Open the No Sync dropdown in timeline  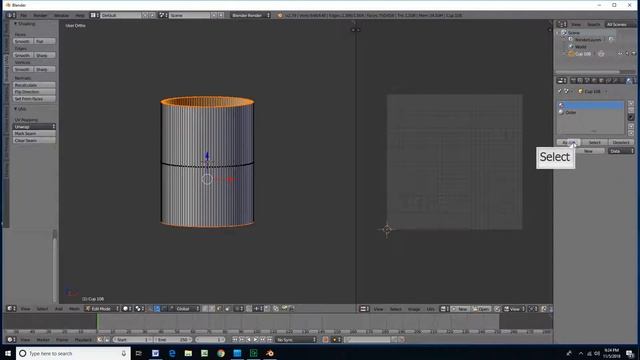point(296,340)
